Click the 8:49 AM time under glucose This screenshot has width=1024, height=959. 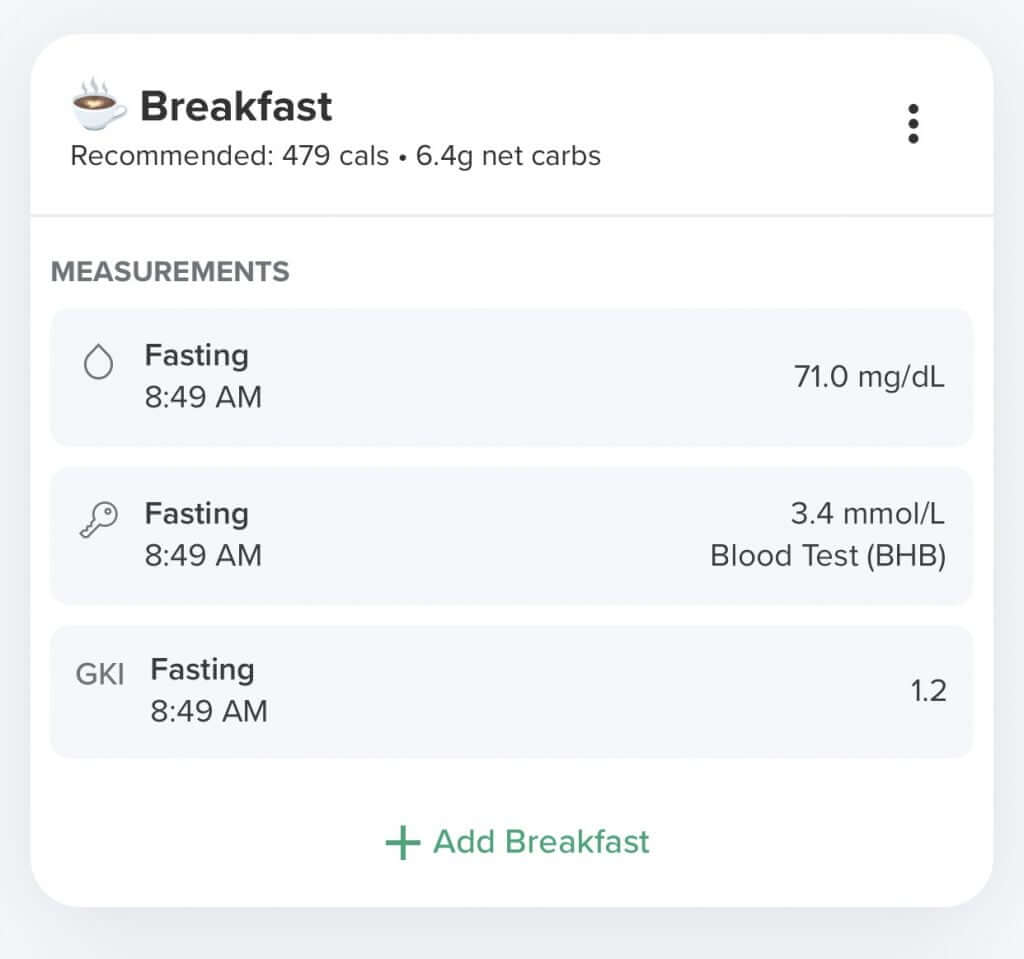point(203,397)
